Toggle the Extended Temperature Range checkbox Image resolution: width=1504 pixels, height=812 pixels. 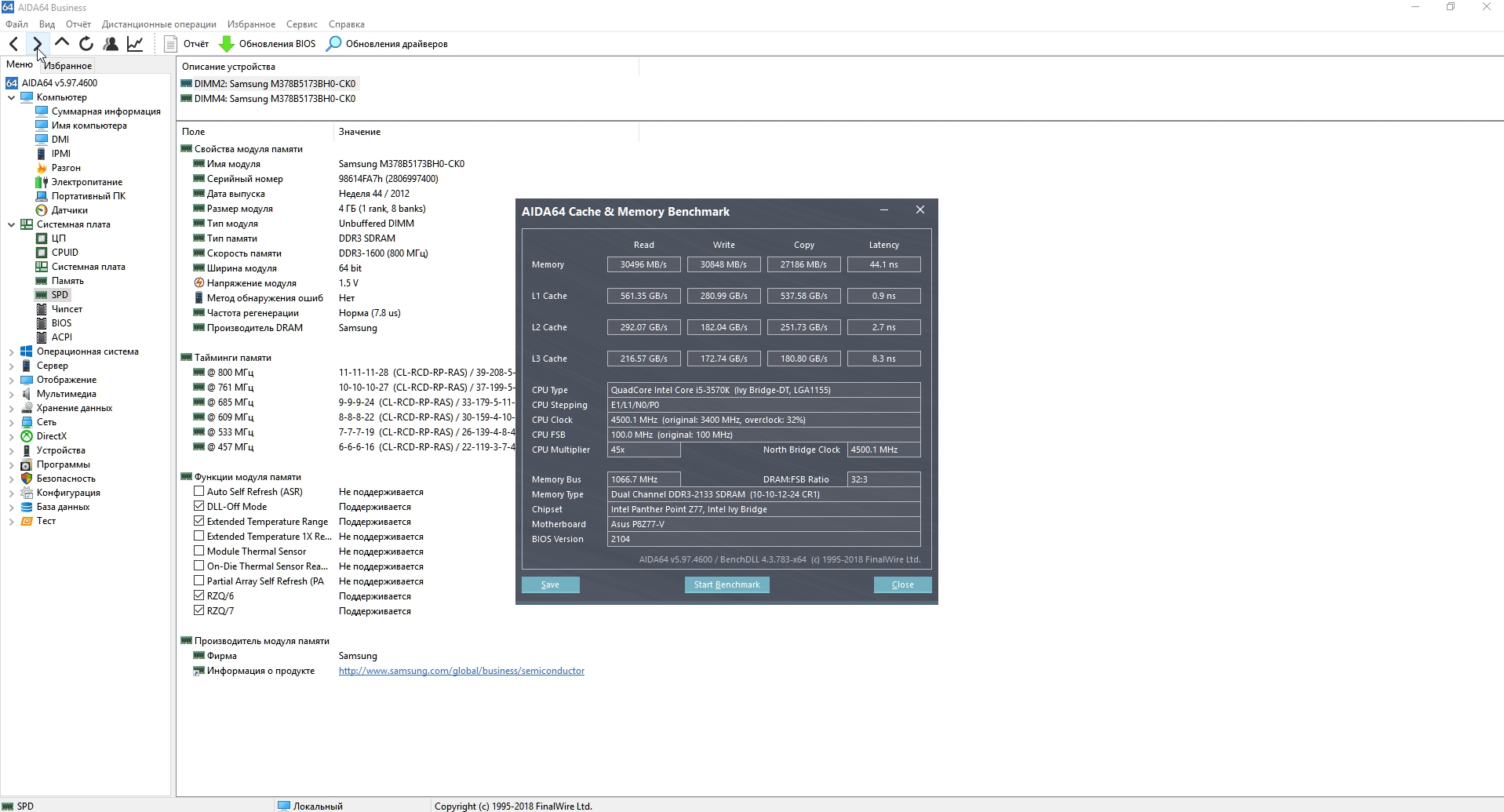point(199,522)
